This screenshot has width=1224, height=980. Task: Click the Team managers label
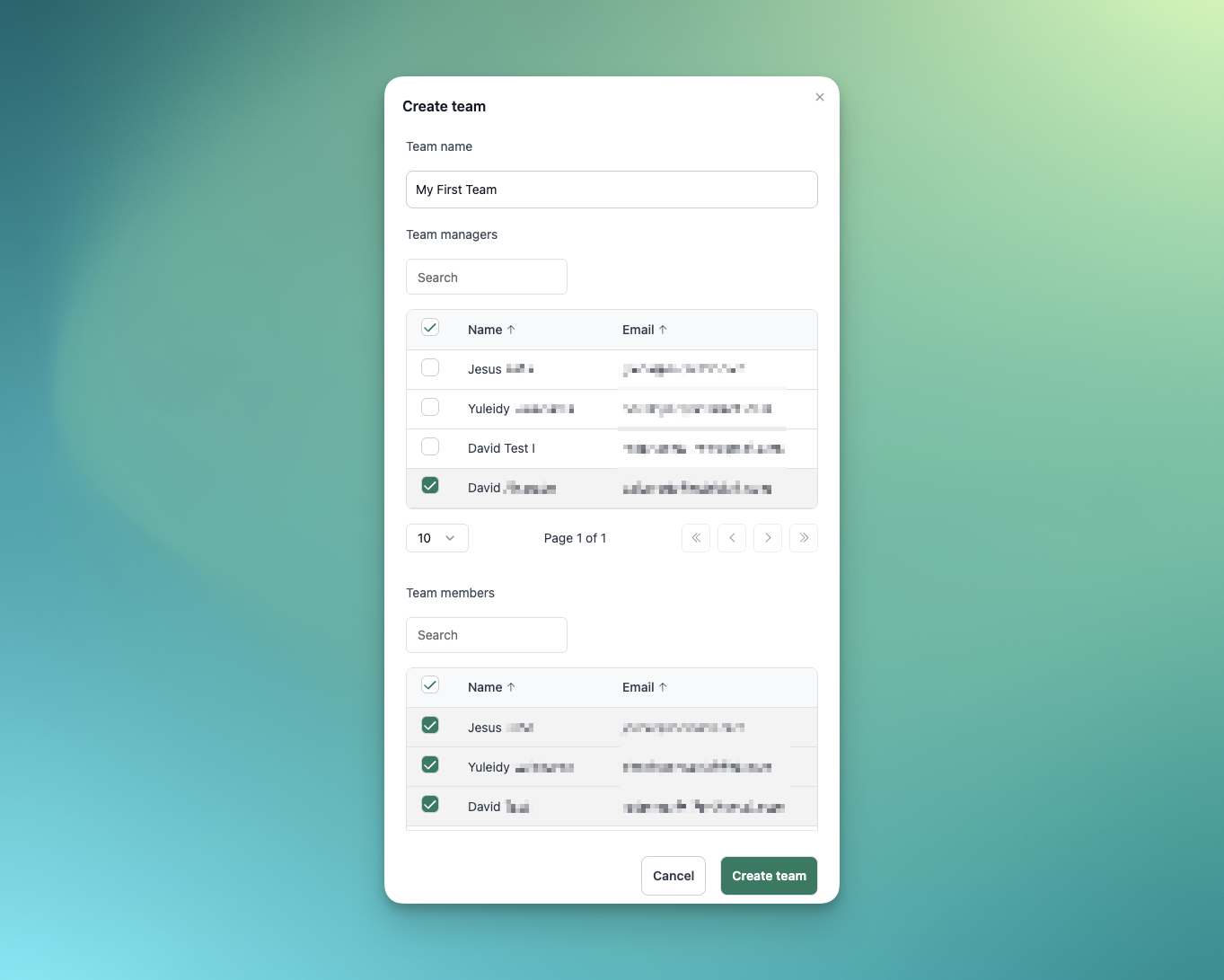point(452,234)
